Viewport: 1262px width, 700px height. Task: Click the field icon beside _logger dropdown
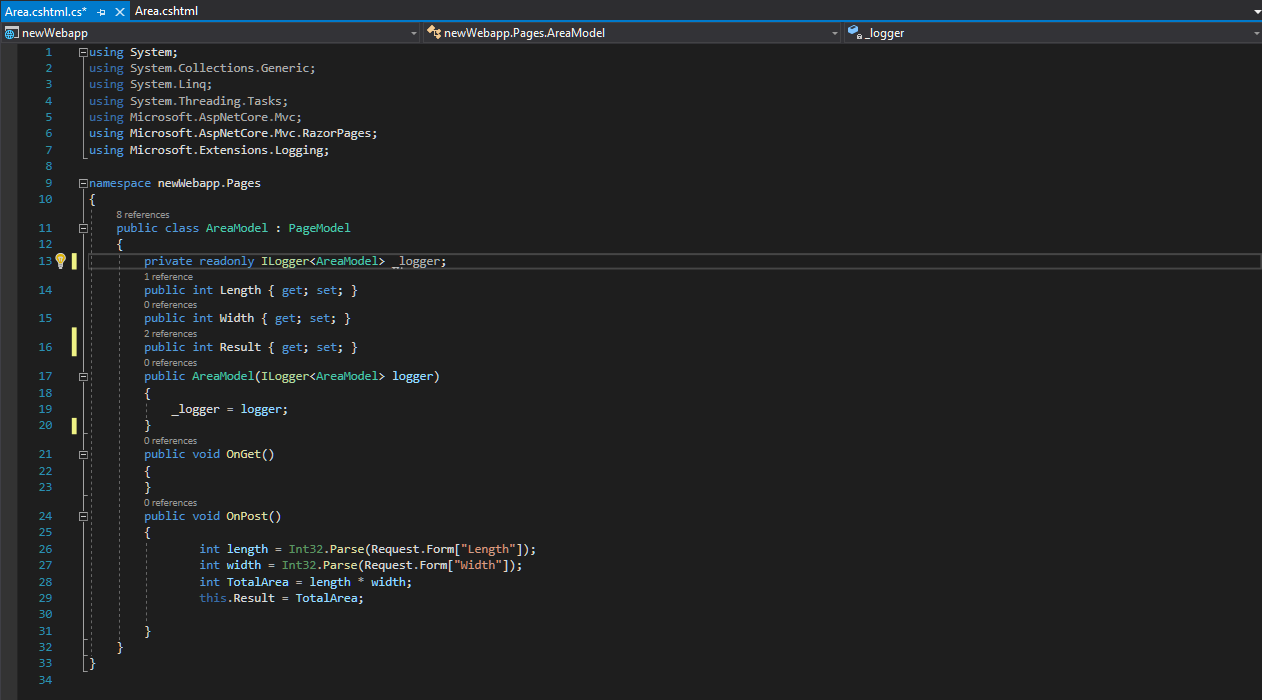pyautogui.click(x=855, y=33)
